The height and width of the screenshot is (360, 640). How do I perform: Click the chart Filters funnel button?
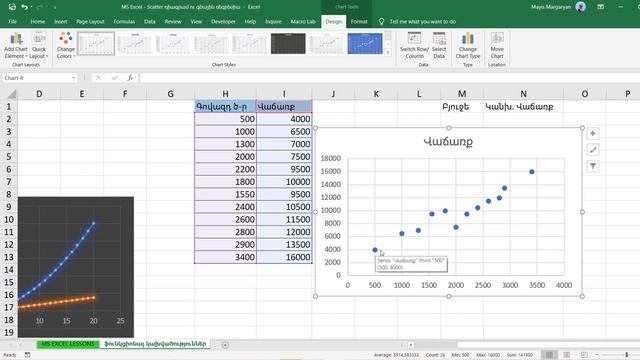[593, 167]
